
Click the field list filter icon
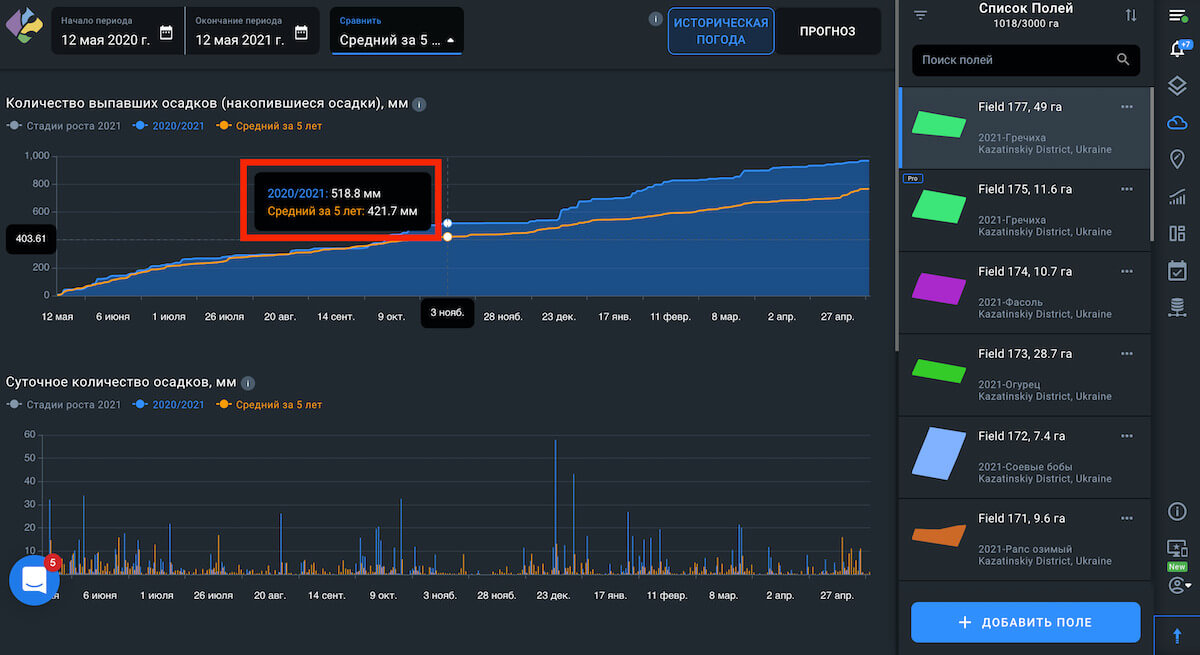(x=921, y=15)
